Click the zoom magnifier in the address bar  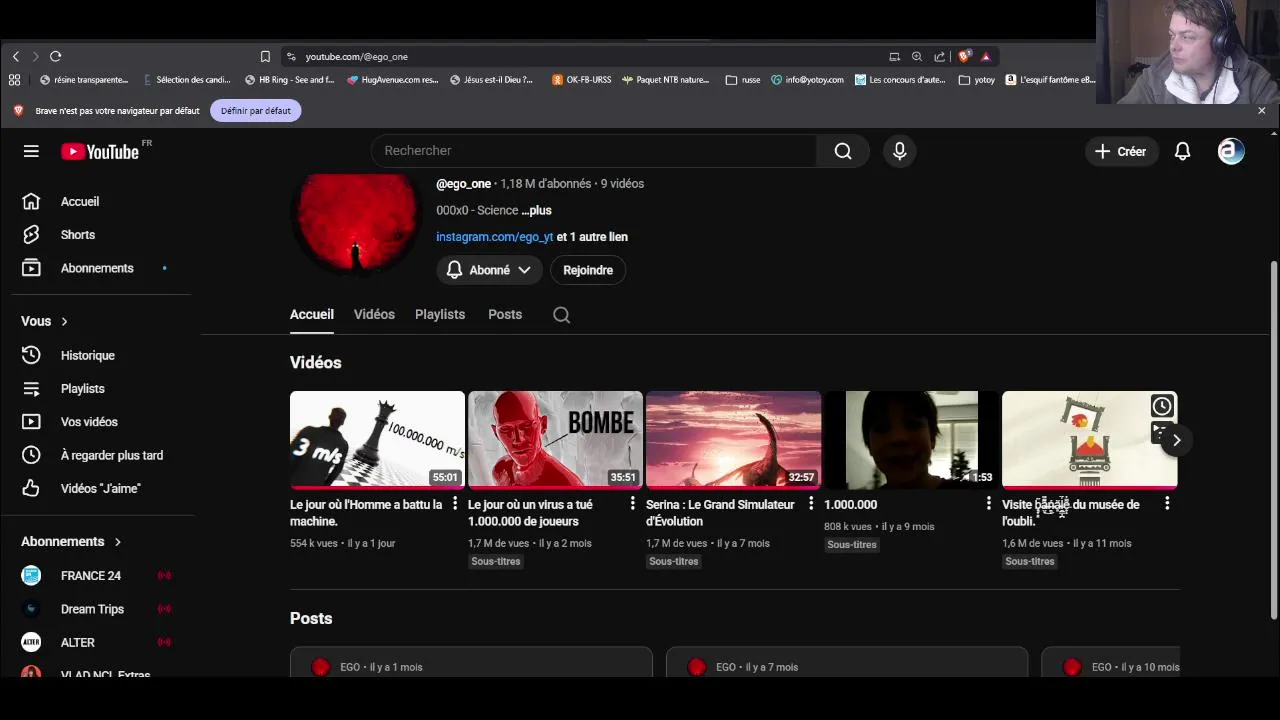coord(917,57)
